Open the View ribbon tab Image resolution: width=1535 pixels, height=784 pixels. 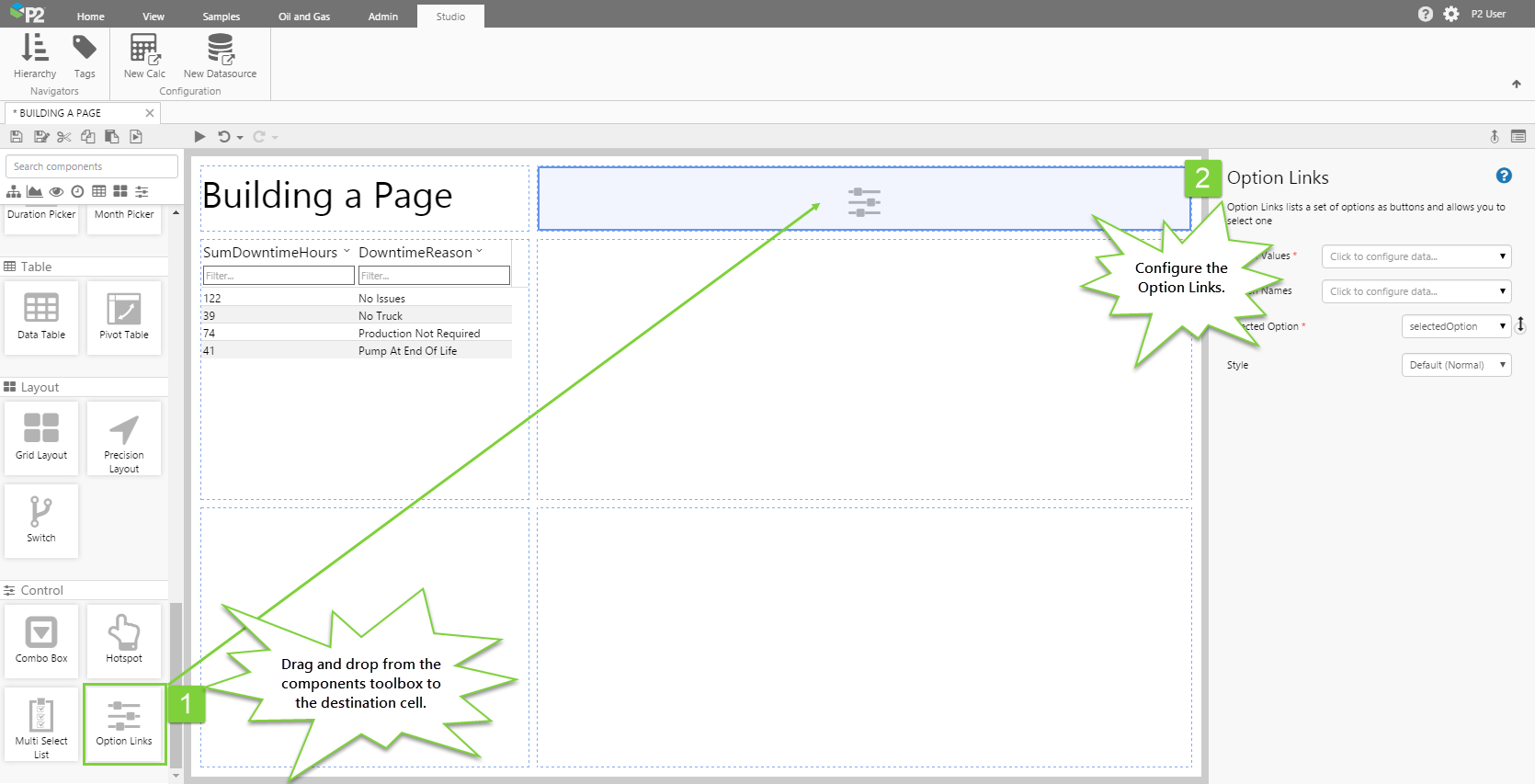coord(153,17)
